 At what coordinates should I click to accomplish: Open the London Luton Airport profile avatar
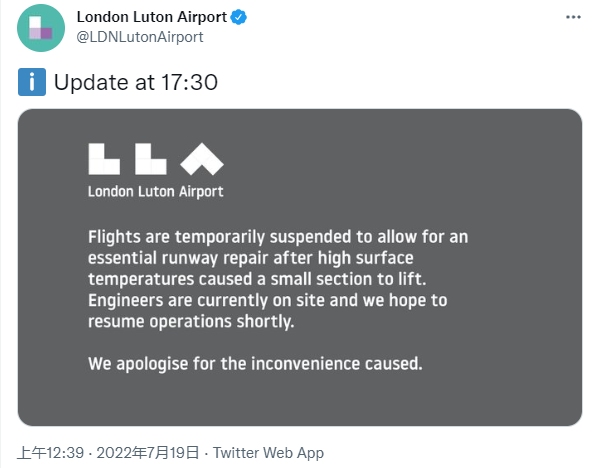41,28
